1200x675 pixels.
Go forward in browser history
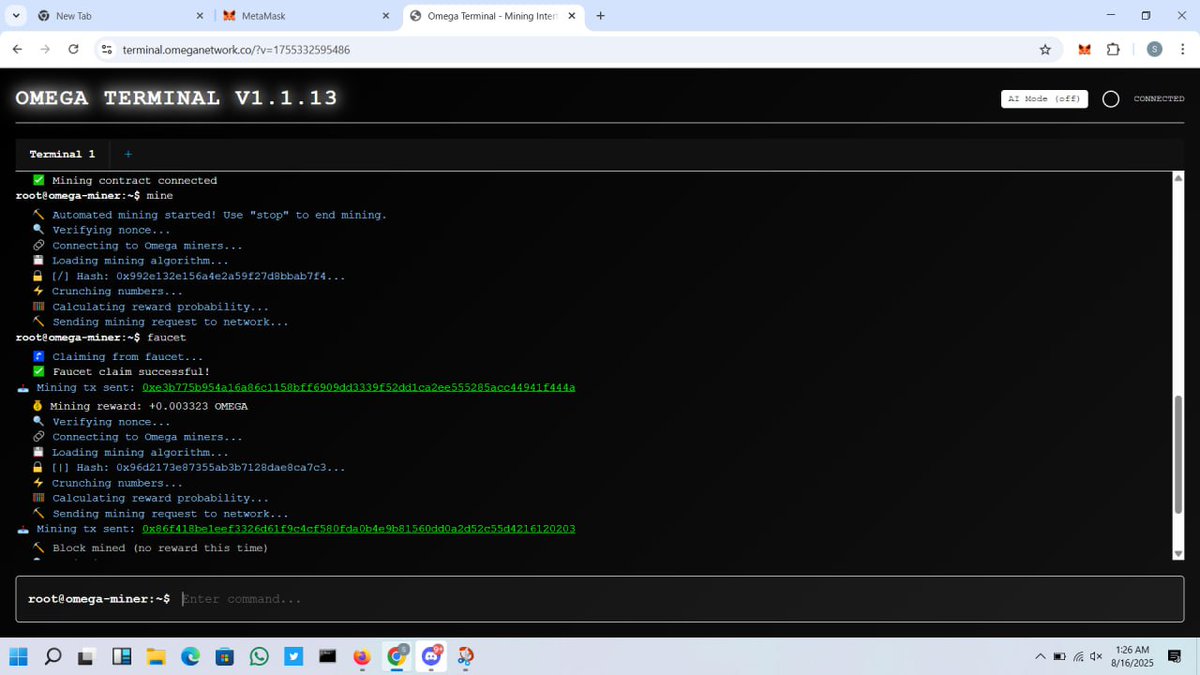click(x=45, y=49)
